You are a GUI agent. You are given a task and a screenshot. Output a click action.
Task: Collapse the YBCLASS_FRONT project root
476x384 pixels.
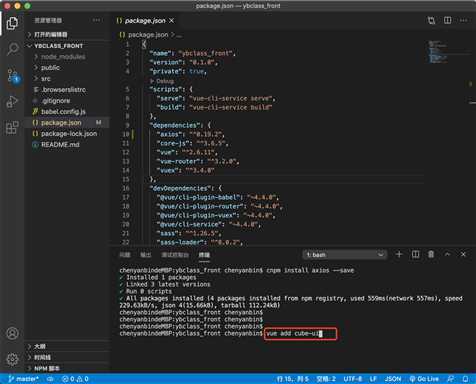click(x=58, y=46)
